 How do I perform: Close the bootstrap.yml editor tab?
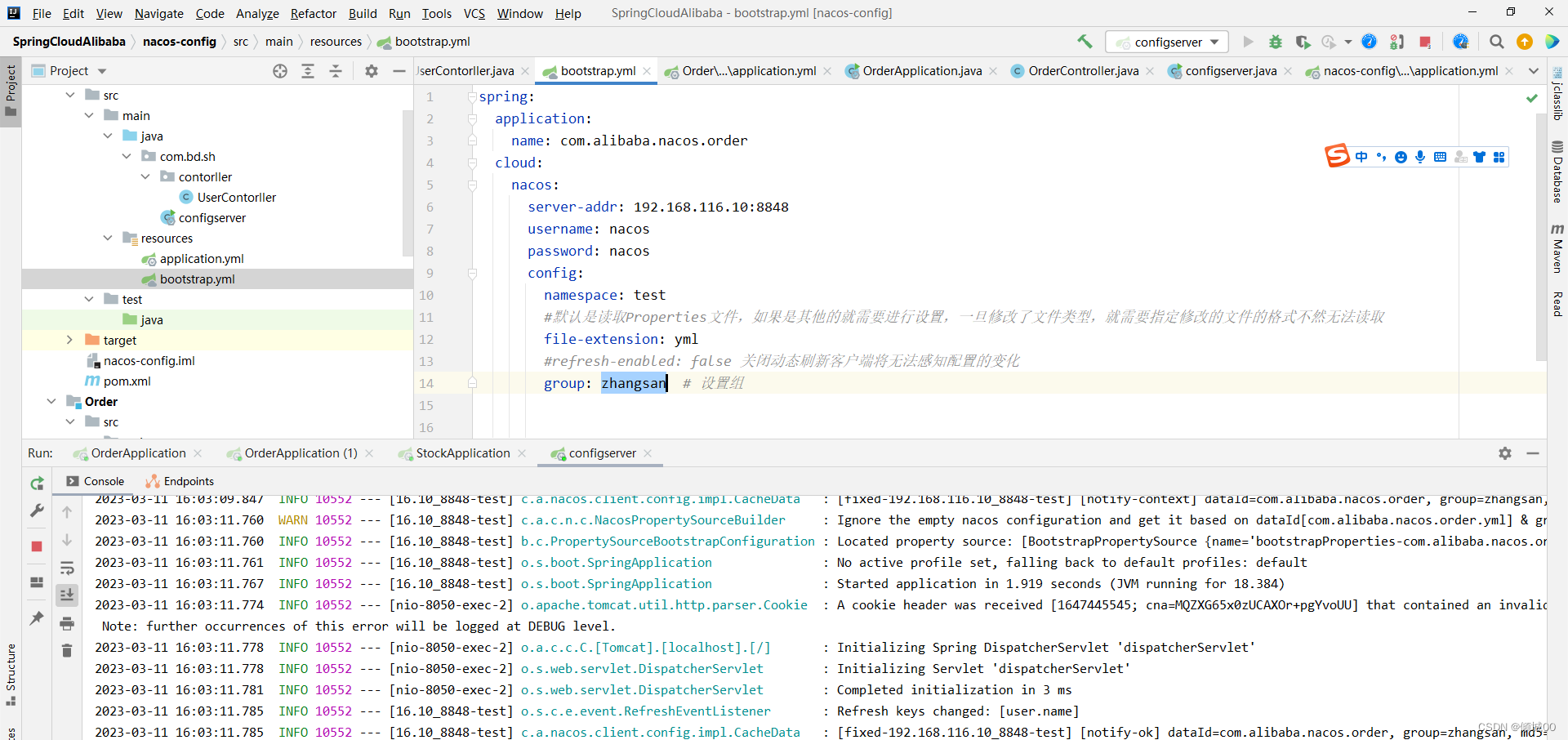point(647,71)
